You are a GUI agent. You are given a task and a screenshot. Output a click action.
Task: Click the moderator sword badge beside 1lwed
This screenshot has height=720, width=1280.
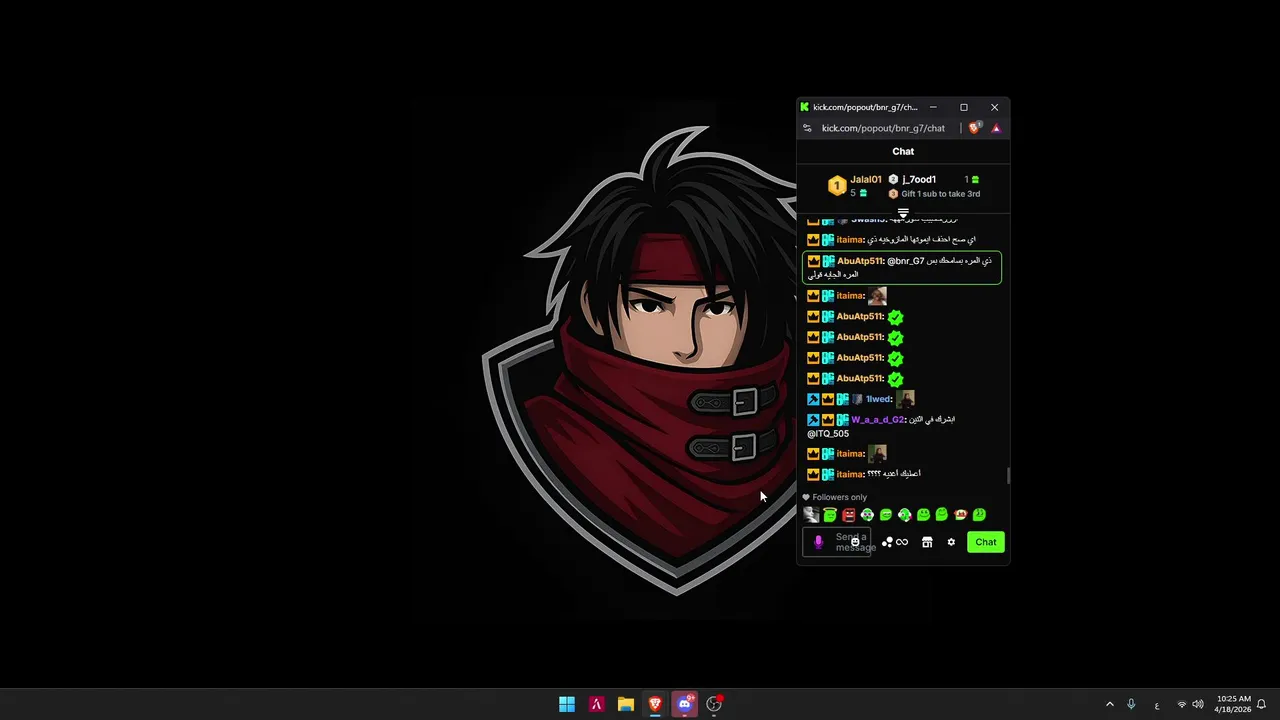[x=813, y=399]
